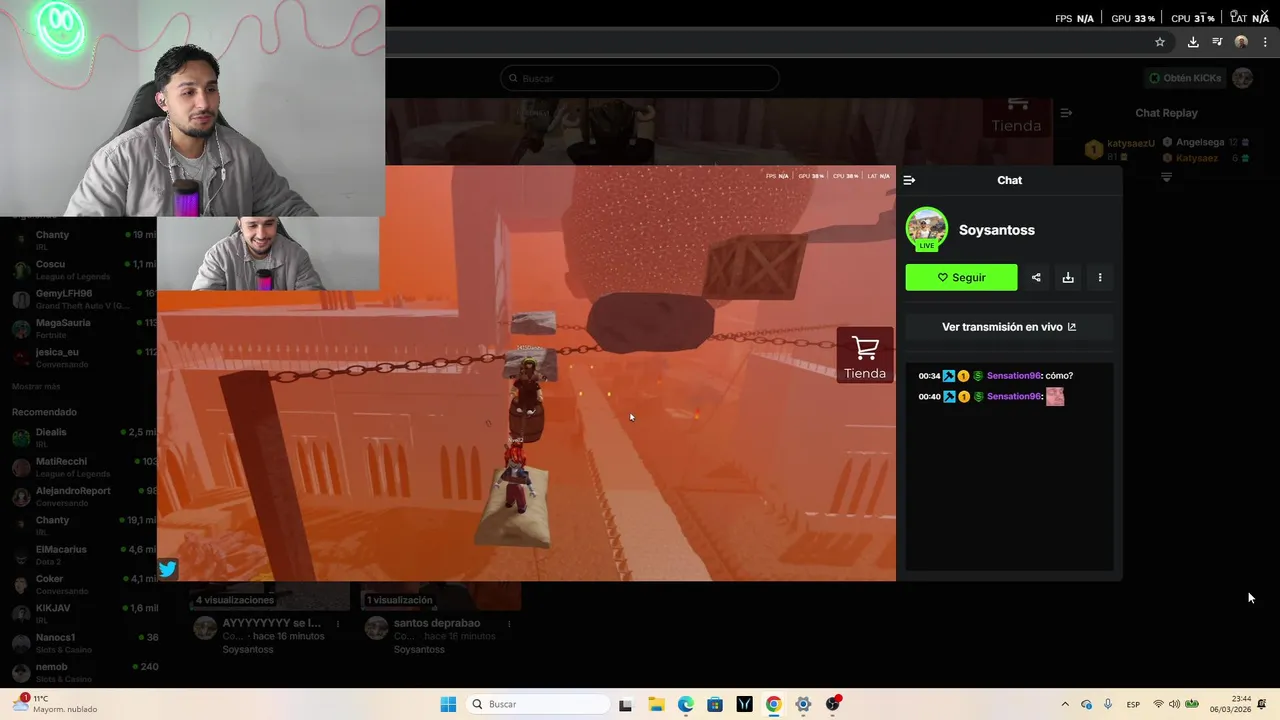Share the clip with the share icon
This screenshot has width=1280, height=720.
1036,277
